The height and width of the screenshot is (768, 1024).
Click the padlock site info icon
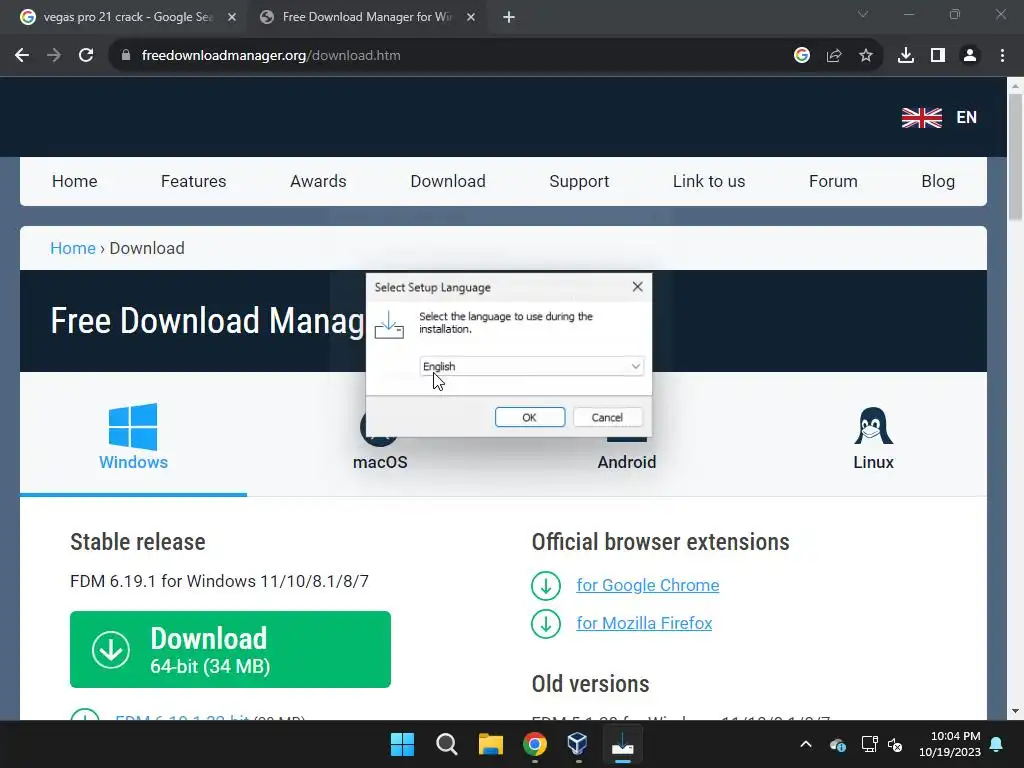(x=126, y=56)
